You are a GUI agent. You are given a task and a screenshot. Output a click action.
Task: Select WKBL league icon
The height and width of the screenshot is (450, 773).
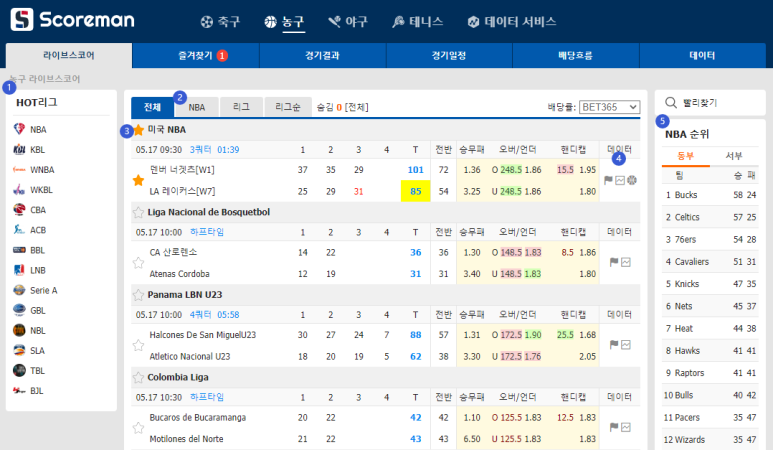[x=19, y=190]
